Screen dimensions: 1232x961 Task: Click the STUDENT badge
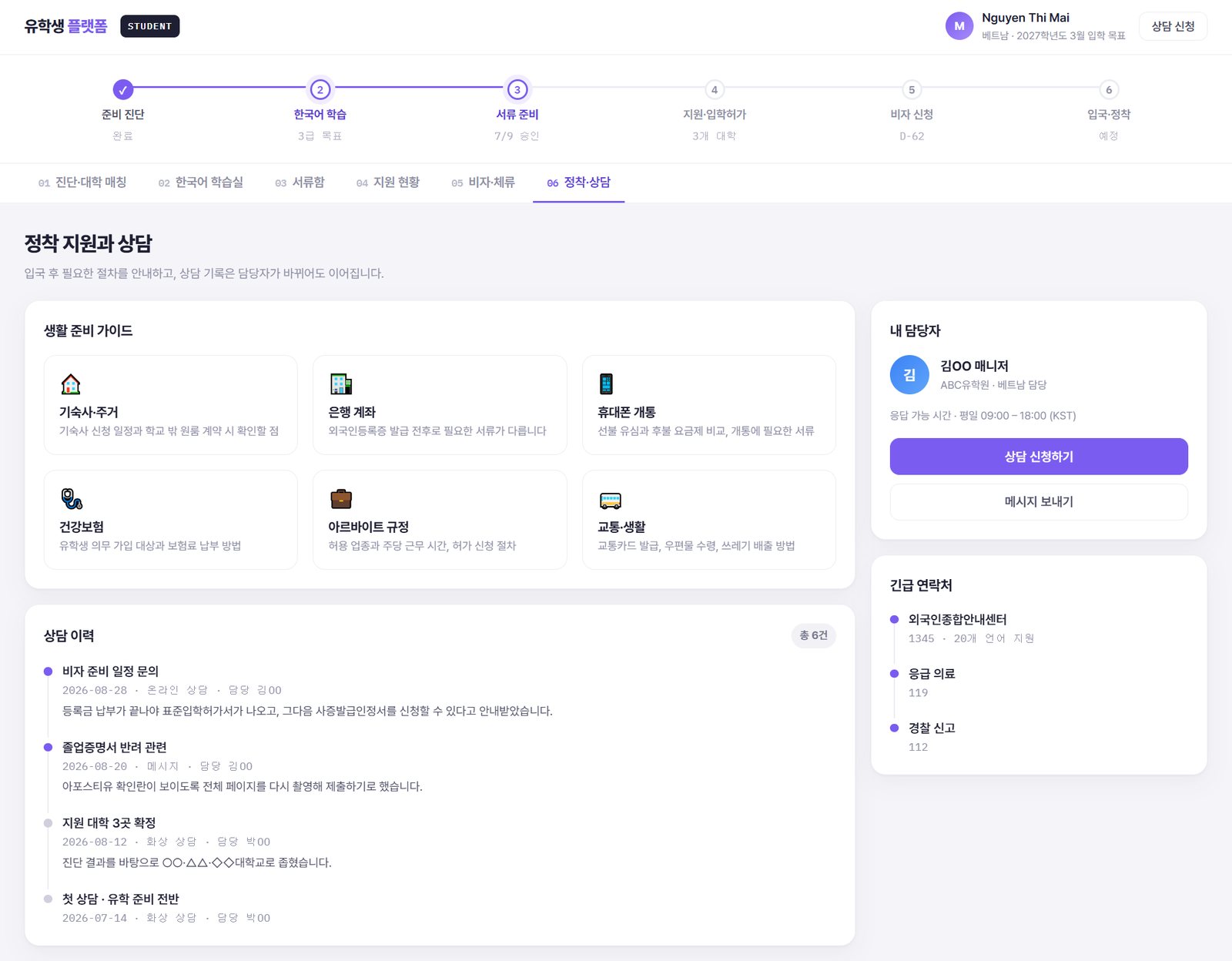pos(149,26)
